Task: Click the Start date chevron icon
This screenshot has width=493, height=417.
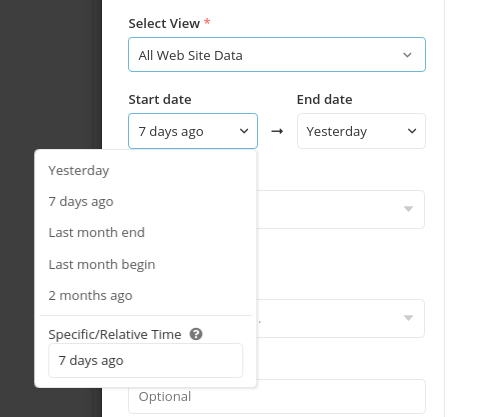Action: pos(244,131)
